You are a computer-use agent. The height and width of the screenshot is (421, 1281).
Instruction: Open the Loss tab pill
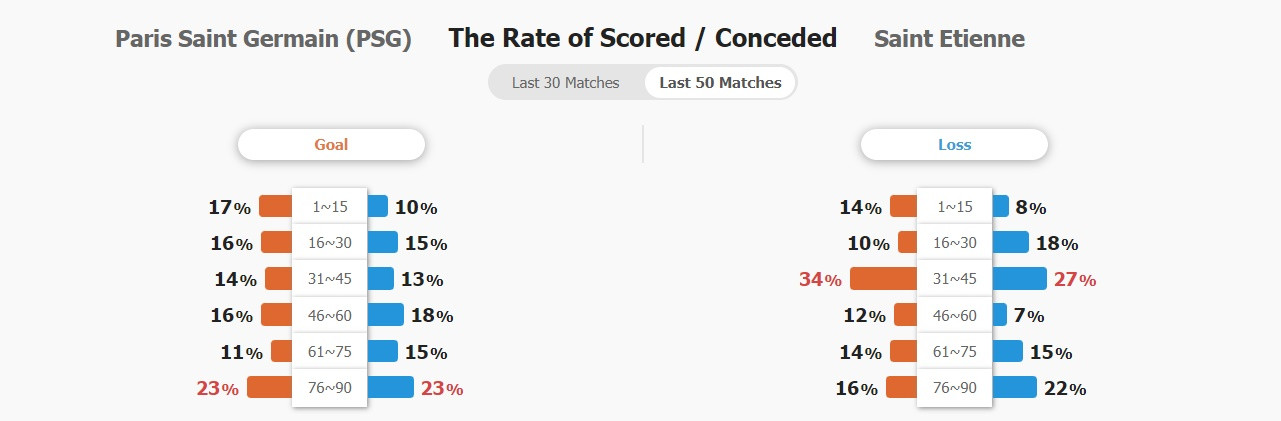pyautogui.click(x=954, y=144)
